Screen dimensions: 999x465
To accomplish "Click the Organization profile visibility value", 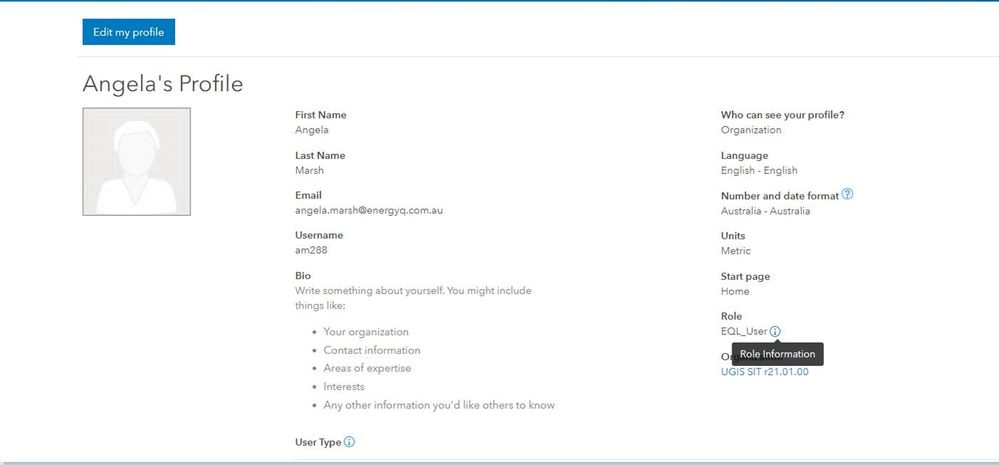I will (751, 130).
